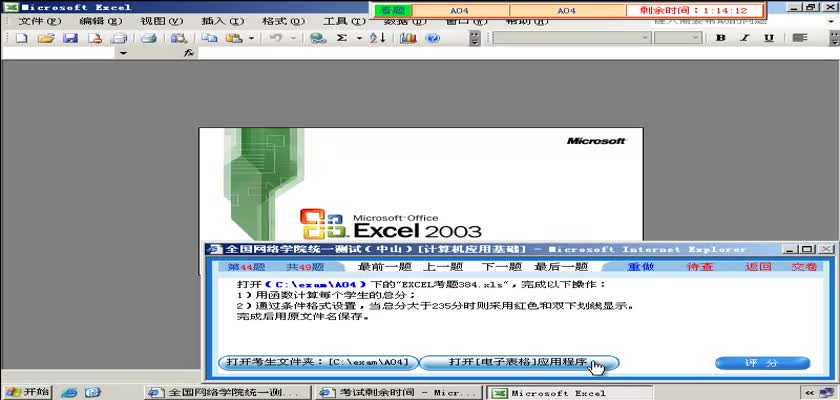840x400 pixels.
Task: Click the Align Left icon
Action: (800, 38)
